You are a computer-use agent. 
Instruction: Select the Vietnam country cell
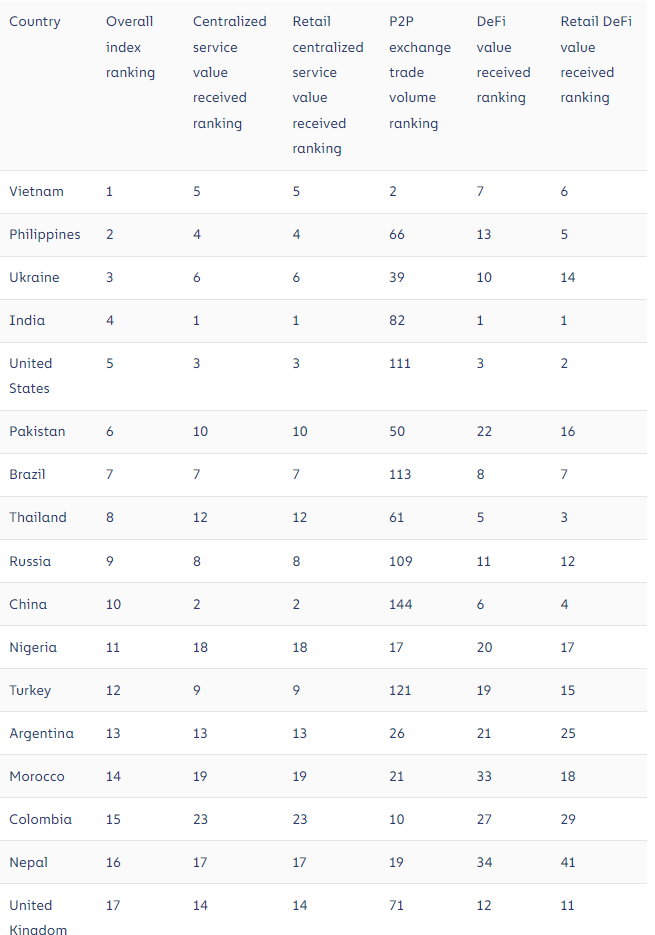tap(36, 191)
